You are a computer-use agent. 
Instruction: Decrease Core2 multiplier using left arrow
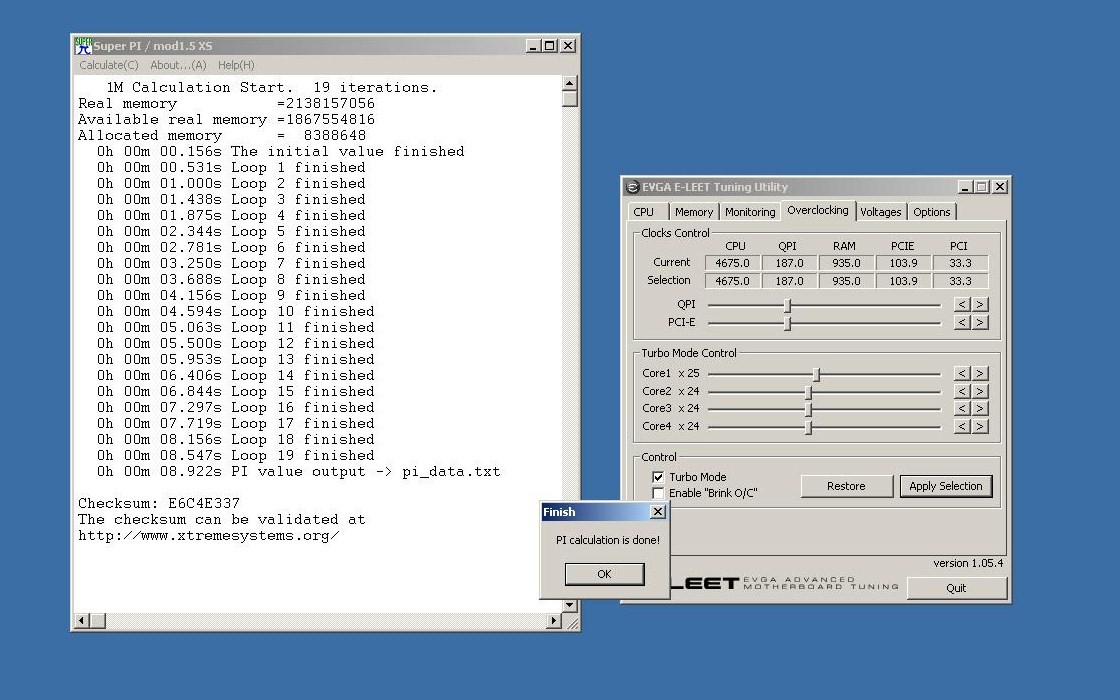pos(962,392)
